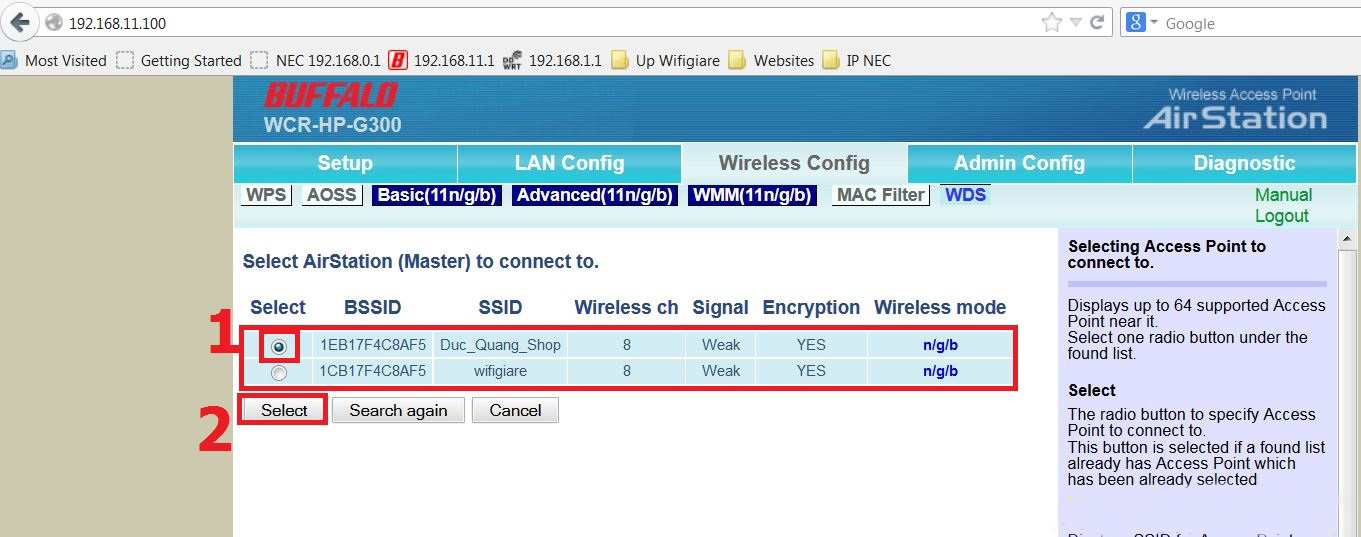Image resolution: width=1361 pixels, height=537 pixels.
Task: Click BSSID 1CB17F4C8AF5 cell
Action: [373, 371]
